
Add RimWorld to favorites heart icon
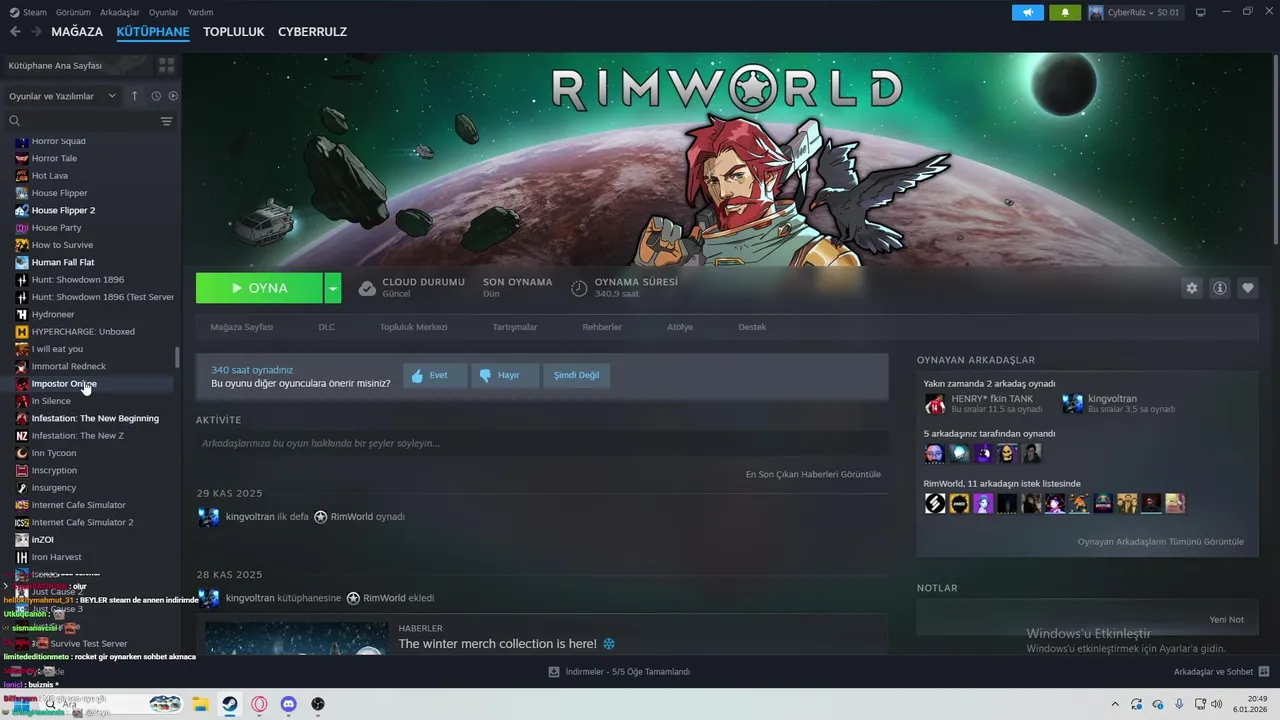pos(1247,288)
